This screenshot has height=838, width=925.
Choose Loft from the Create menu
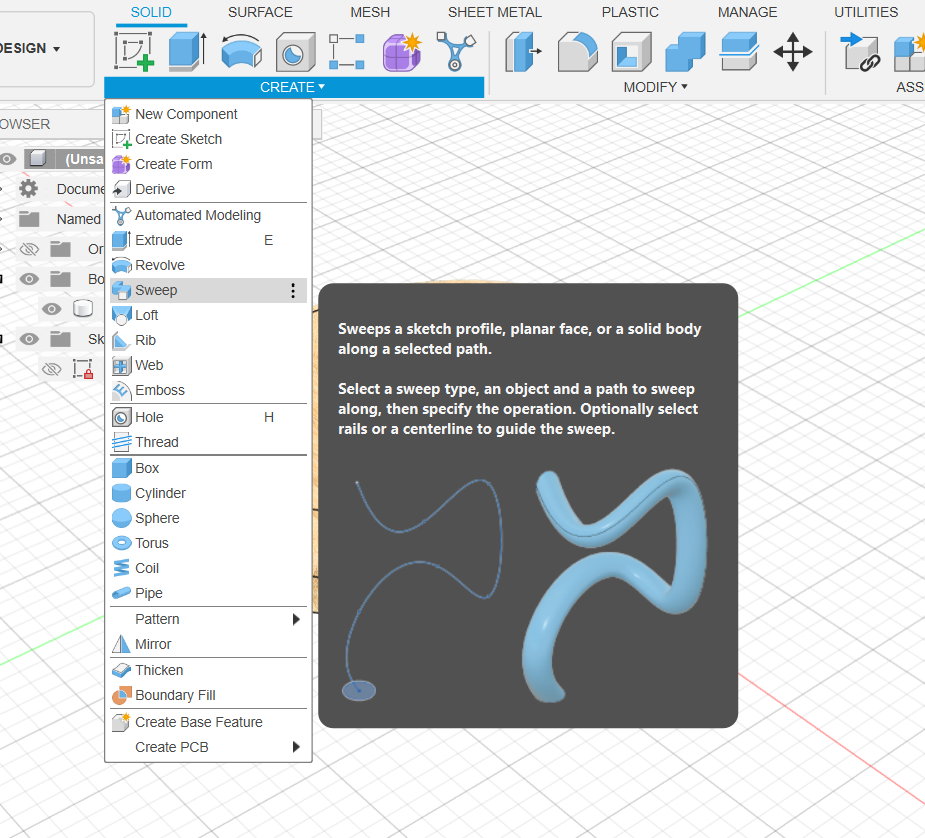[147, 315]
